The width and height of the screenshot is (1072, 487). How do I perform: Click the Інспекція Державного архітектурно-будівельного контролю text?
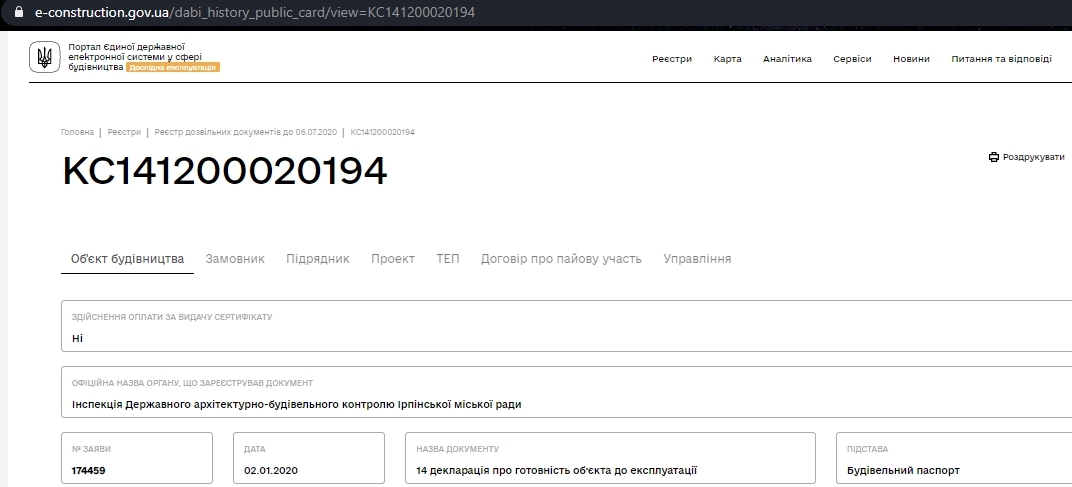tap(297, 404)
